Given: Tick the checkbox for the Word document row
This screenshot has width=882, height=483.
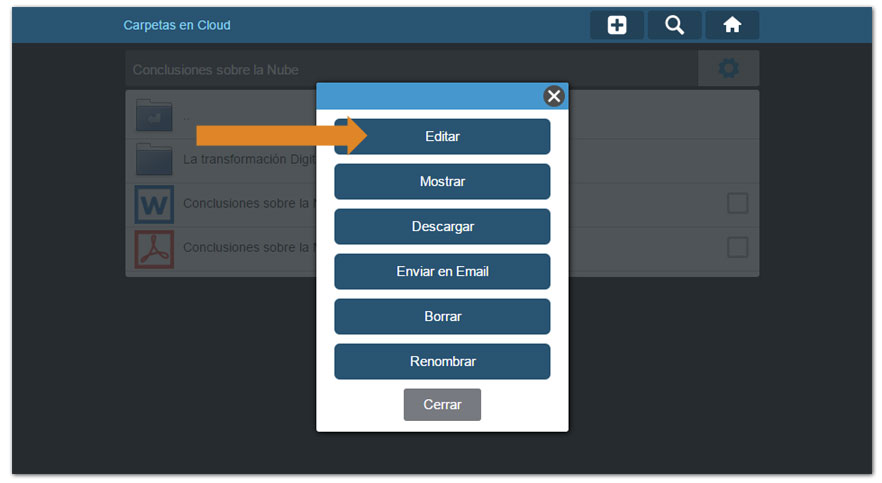Looking at the screenshot, I should (x=737, y=204).
